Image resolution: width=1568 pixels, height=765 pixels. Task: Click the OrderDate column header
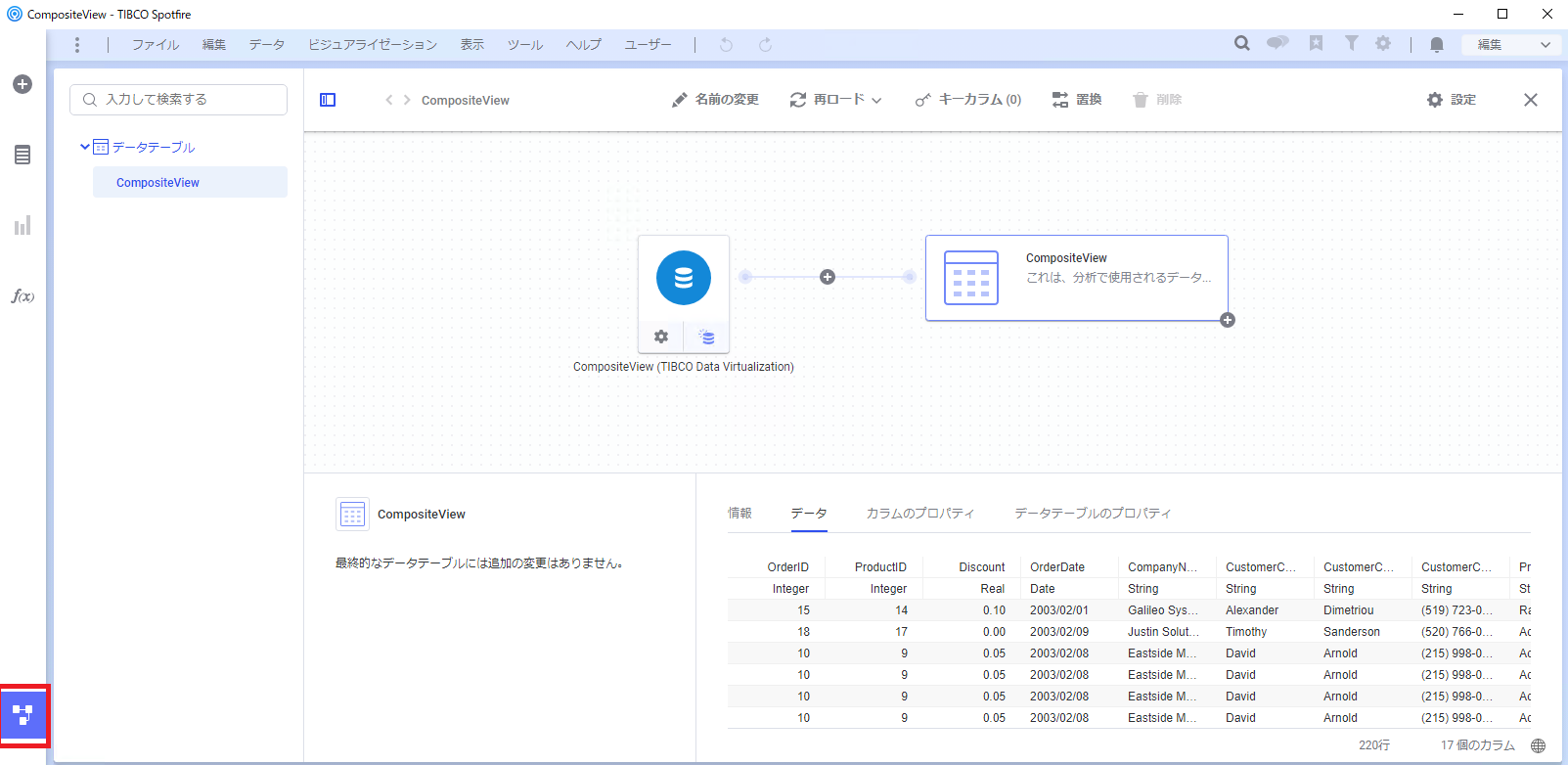click(x=1057, y=567)
